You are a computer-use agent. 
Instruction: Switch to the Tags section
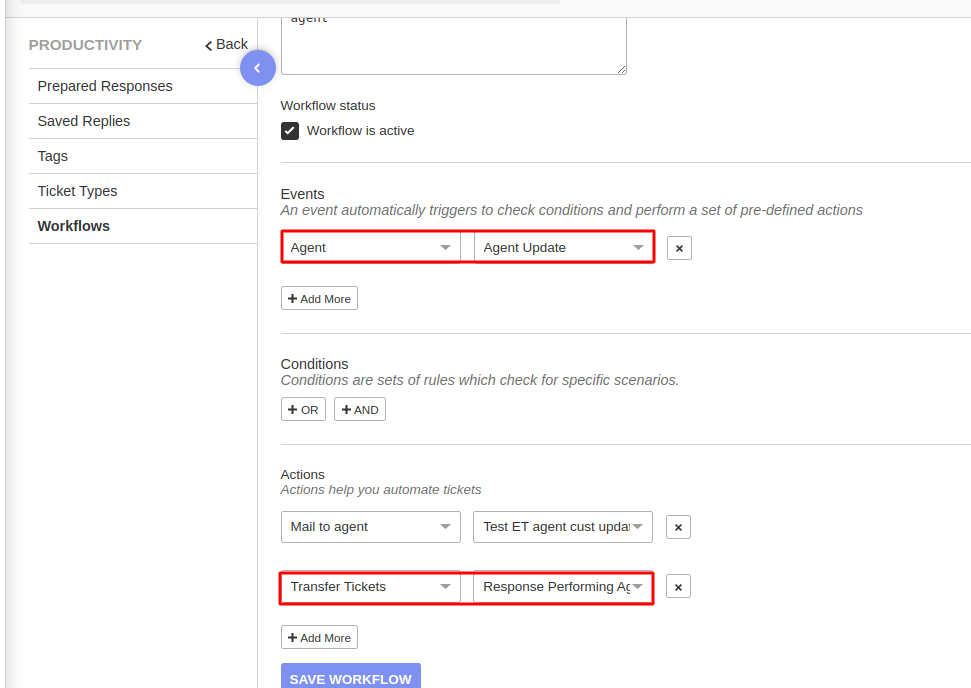coord(53,156)
